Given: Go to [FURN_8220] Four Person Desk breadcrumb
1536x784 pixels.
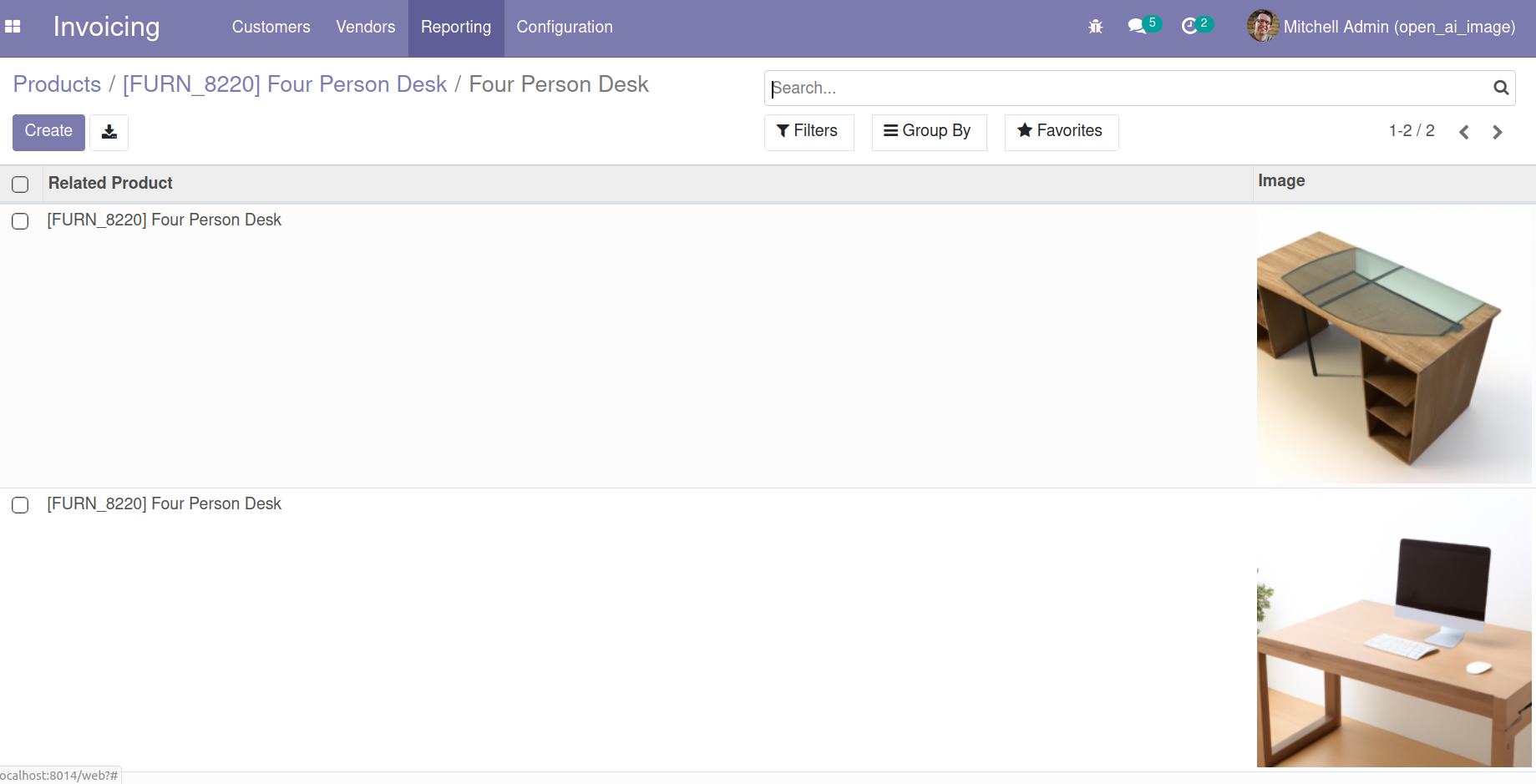Looking at the screenshot, I should 285,84.
